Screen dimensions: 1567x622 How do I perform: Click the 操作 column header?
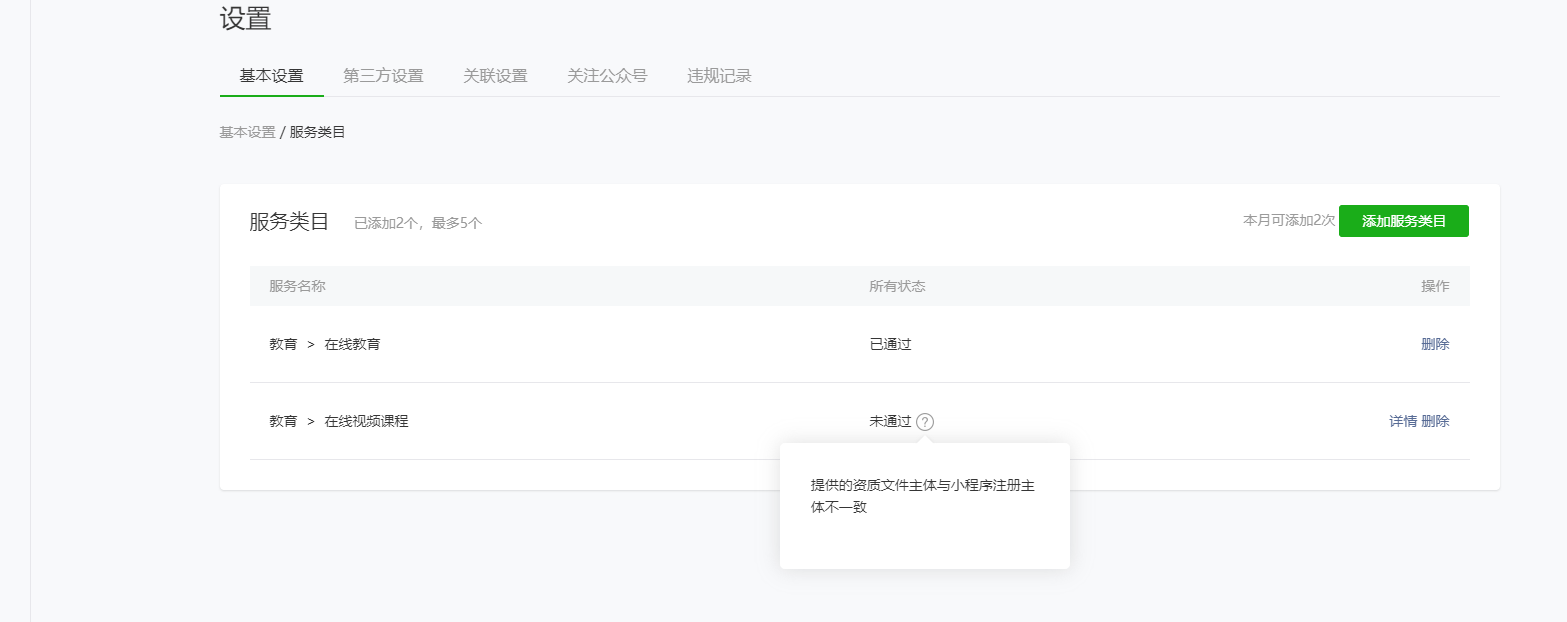[x=1435, y=286]
